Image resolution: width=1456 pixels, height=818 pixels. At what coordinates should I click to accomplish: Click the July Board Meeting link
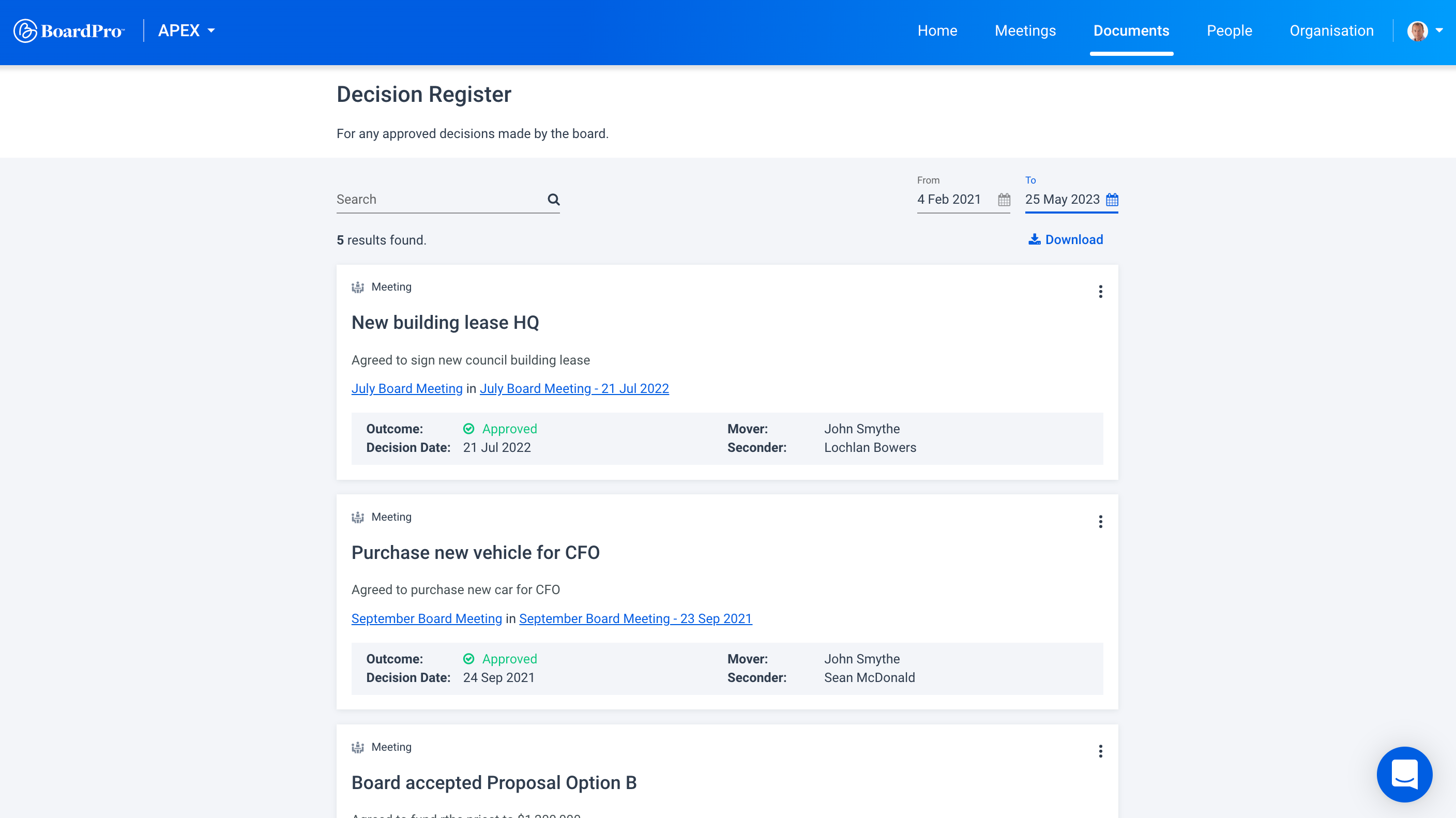[406, 388]
